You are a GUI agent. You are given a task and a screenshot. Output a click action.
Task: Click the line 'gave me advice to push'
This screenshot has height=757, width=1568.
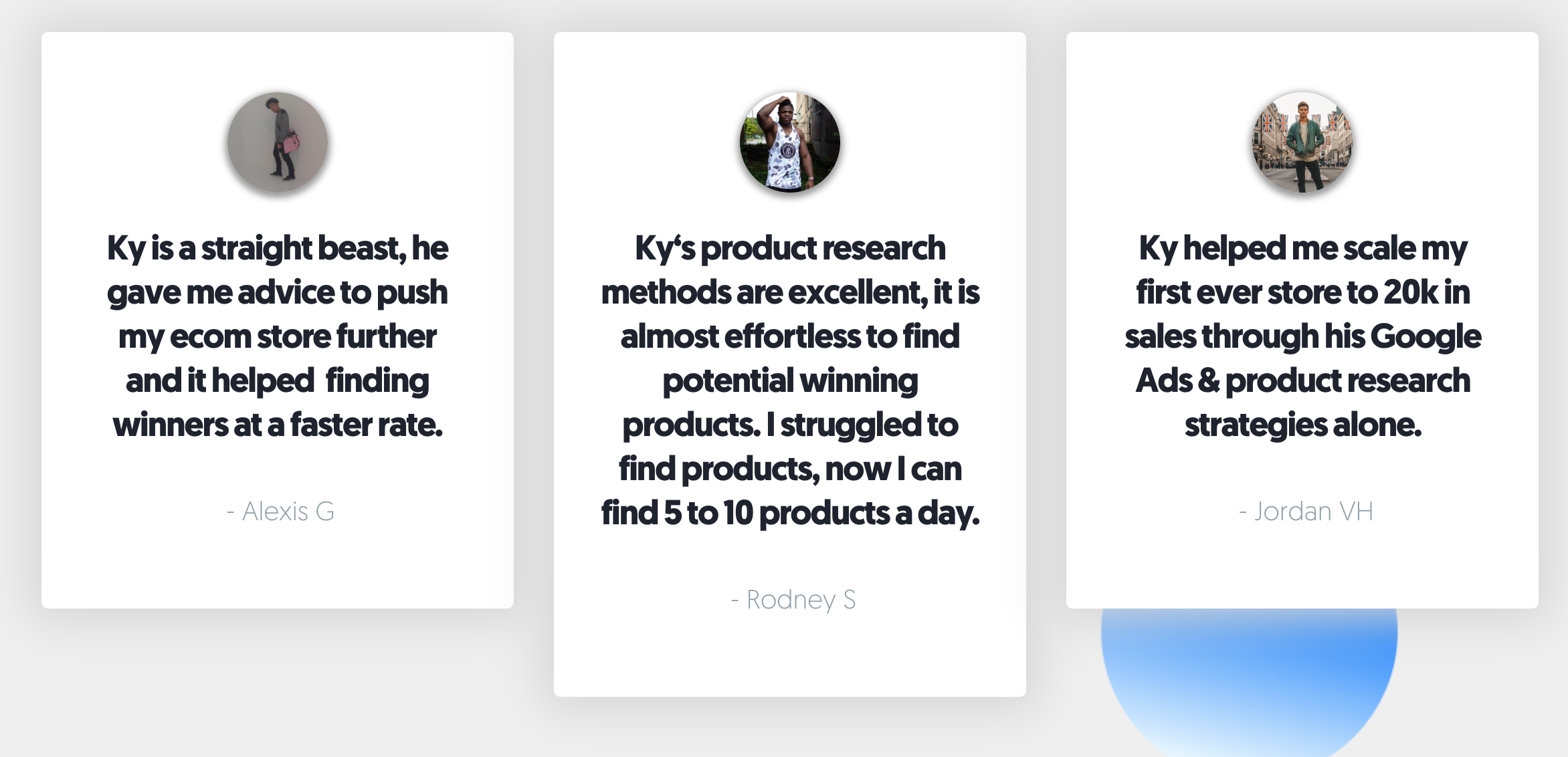point(278,293)
